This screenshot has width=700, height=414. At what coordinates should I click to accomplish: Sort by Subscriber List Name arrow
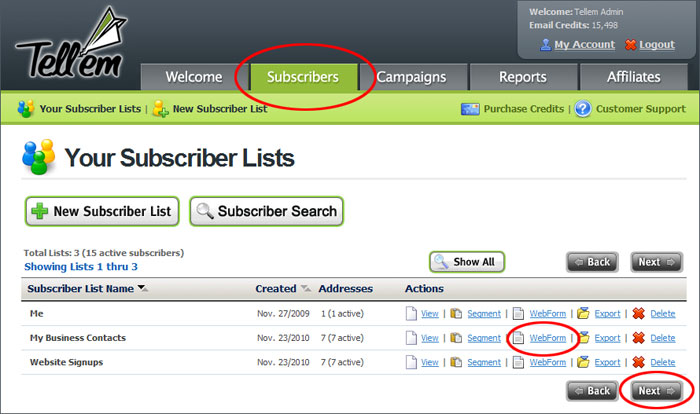pyautogui.click(x=142, y=288)
